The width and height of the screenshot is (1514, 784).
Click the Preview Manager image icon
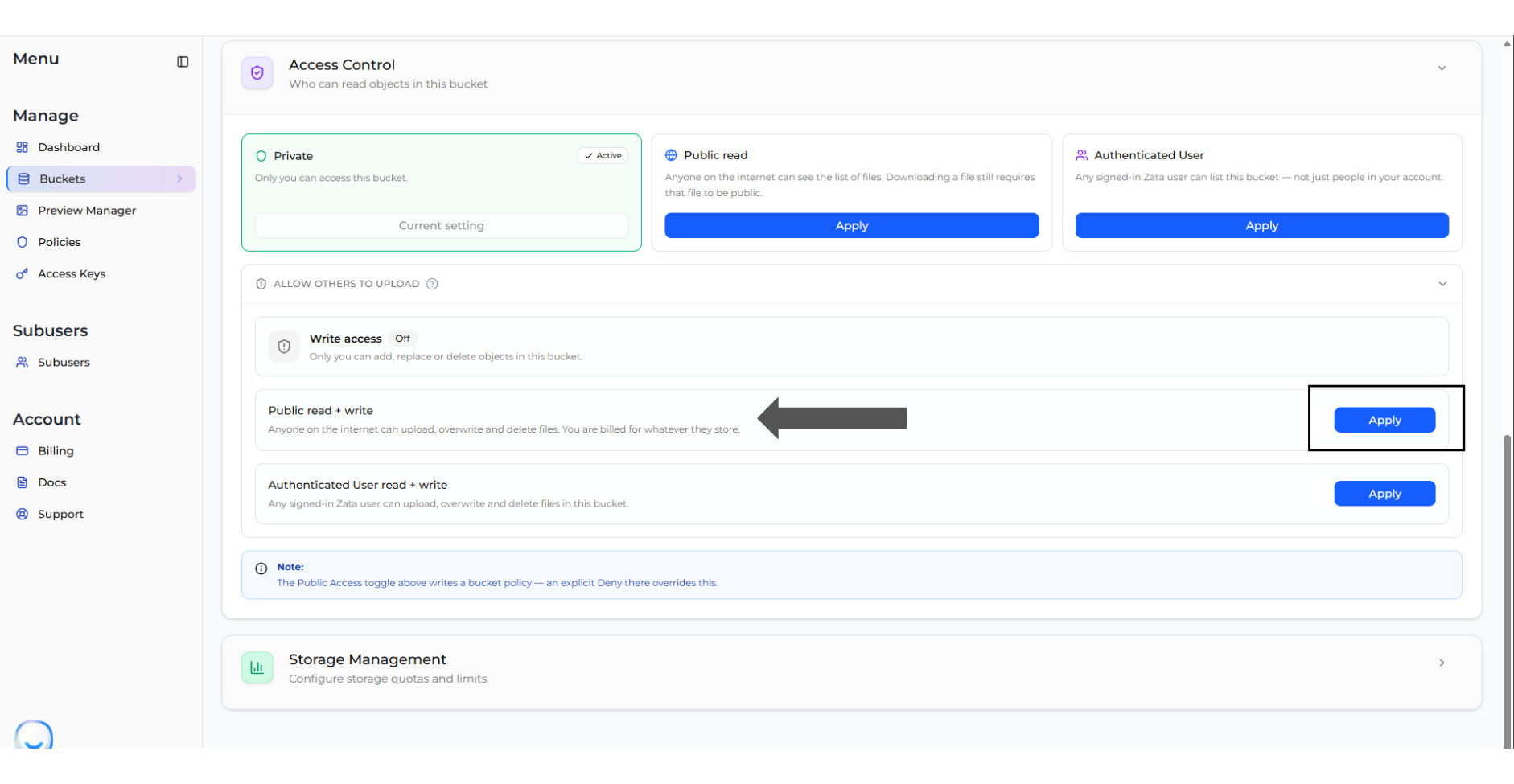(x=23, y=211)
